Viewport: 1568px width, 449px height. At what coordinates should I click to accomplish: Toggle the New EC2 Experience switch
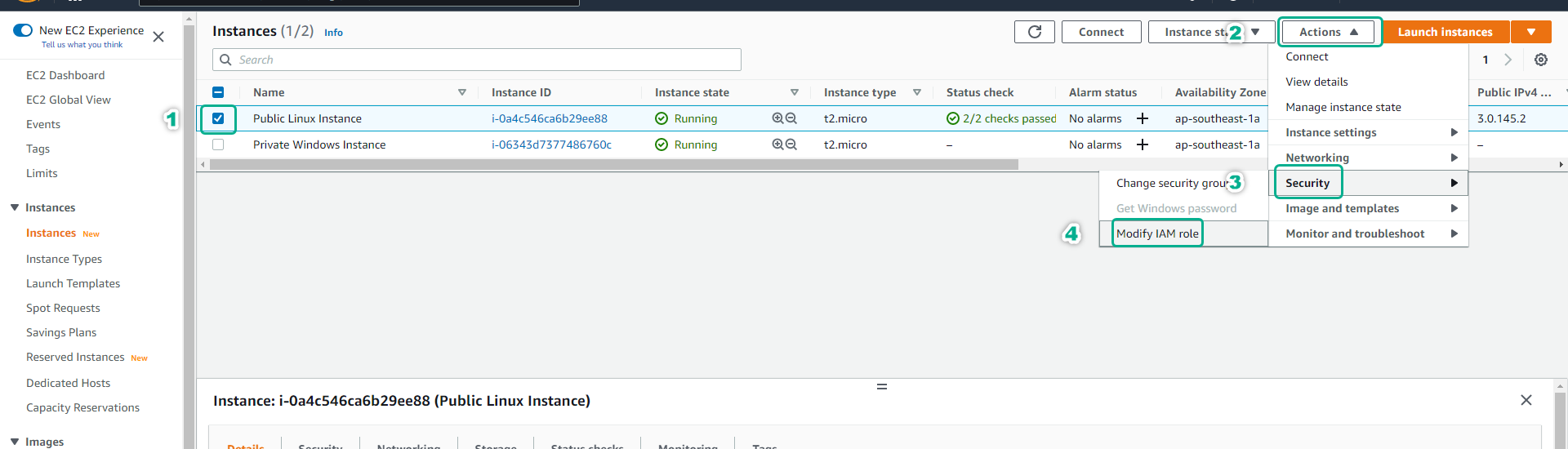(x=23, y=30)
